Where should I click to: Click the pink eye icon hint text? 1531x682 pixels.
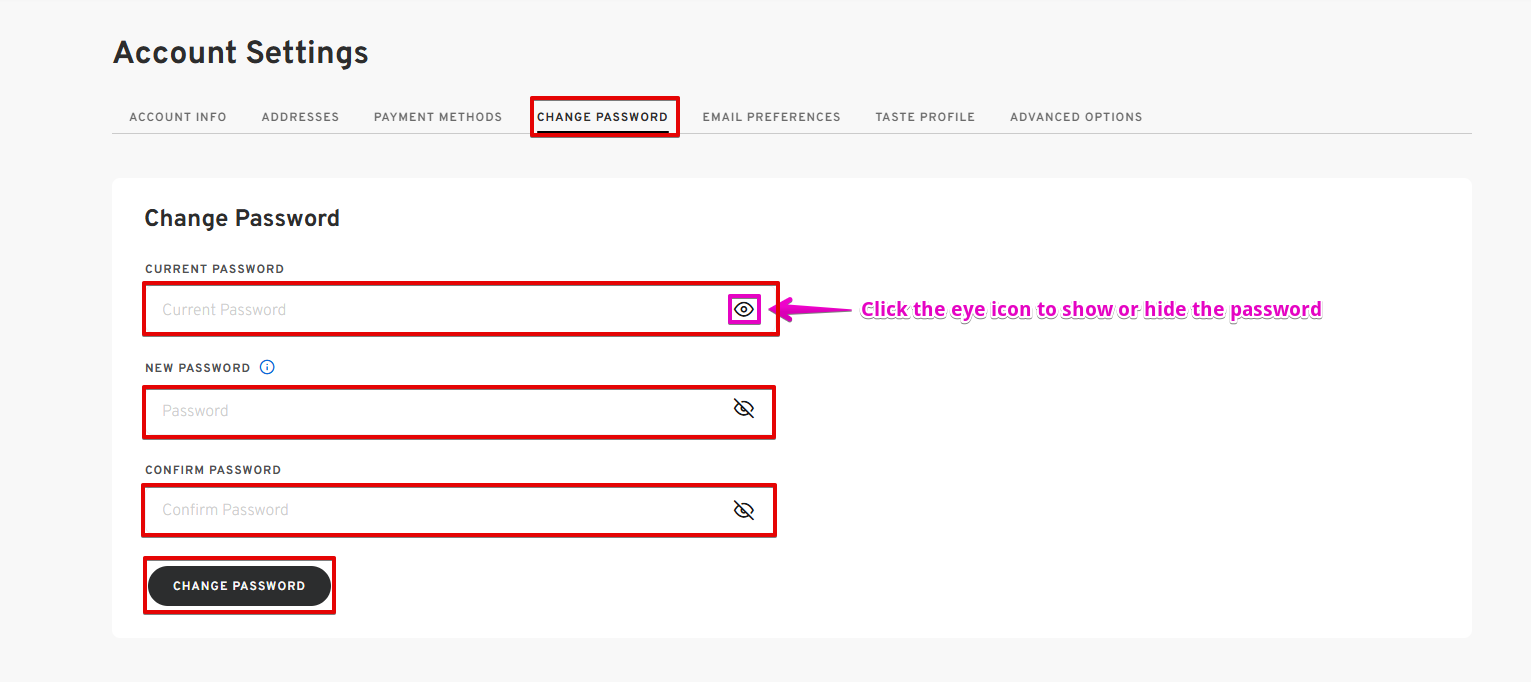click(x=1091, y=310)
